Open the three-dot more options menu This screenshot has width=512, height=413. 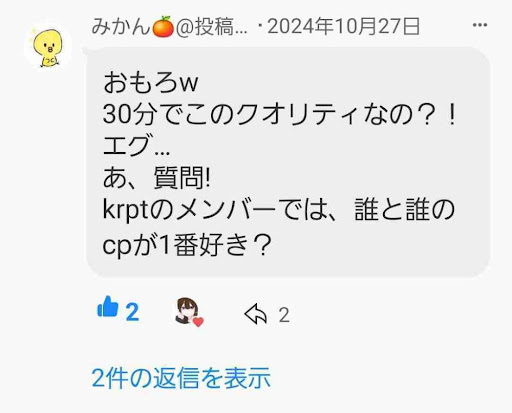[x=480, y=25]
